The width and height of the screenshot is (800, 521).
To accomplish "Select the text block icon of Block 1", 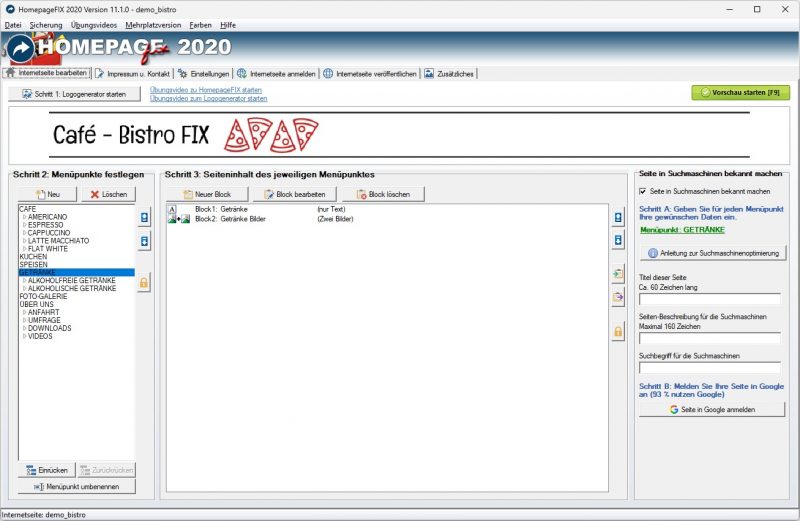I will [172, 209].
